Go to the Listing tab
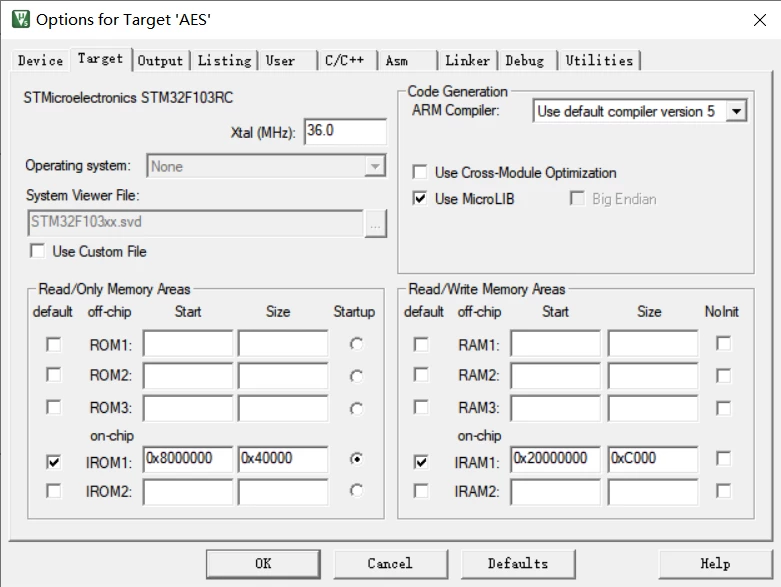781x587 pixels. [x=225, y=61]
